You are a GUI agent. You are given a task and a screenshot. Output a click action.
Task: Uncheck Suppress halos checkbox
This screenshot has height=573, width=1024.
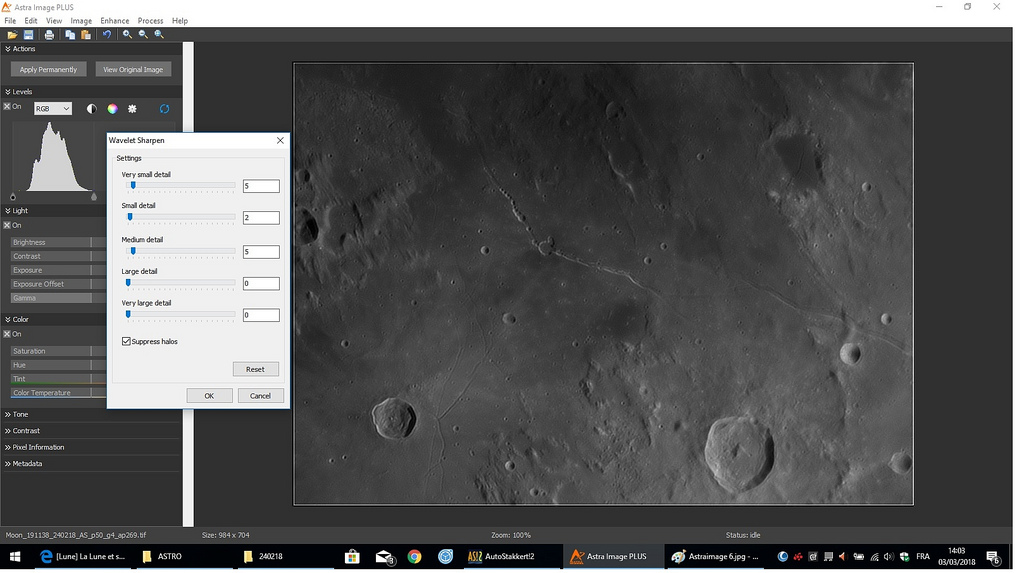tap(126, 342)
